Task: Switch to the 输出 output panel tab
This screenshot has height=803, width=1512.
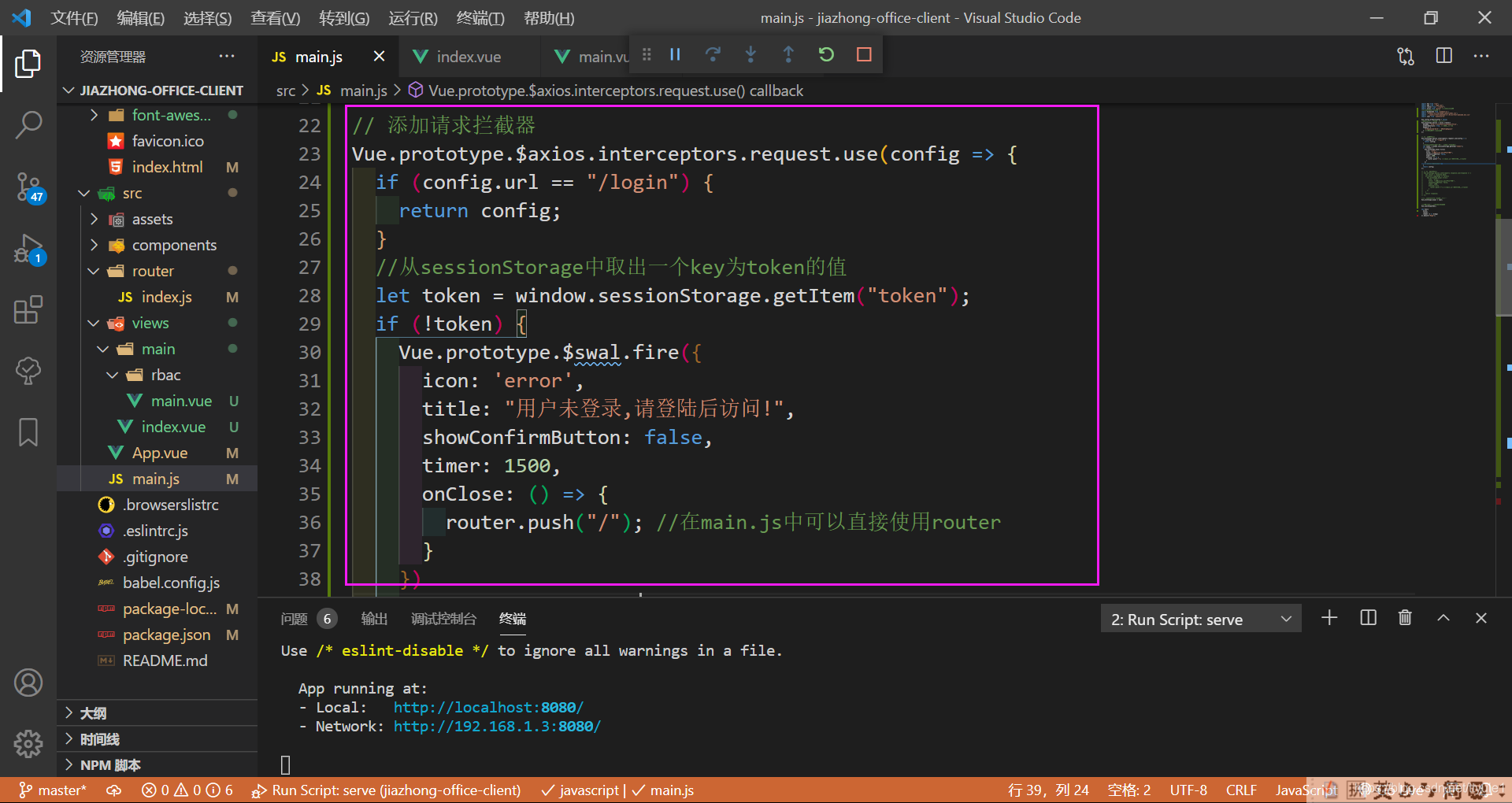Action: [x=374, y=619]
